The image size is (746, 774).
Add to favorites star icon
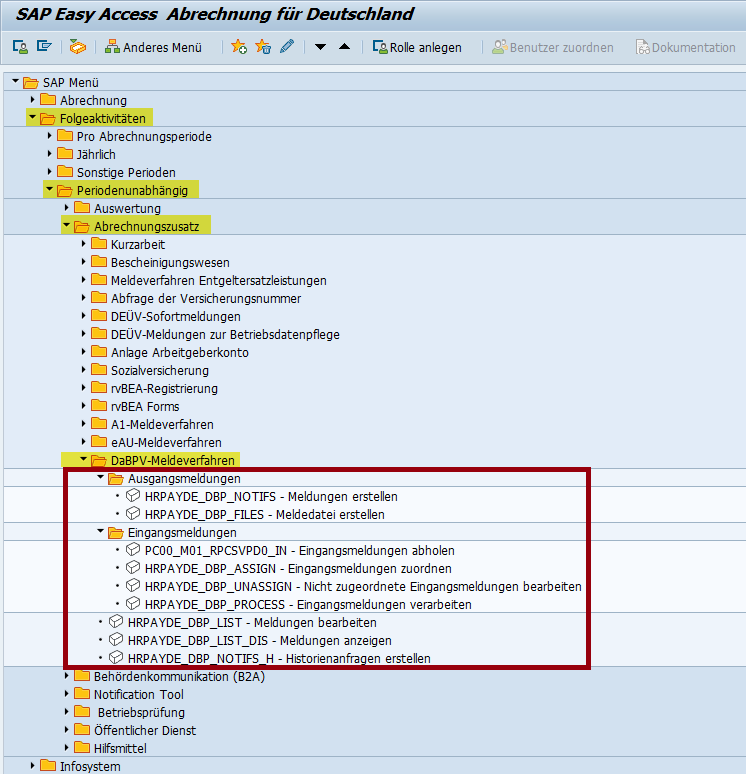239,47
